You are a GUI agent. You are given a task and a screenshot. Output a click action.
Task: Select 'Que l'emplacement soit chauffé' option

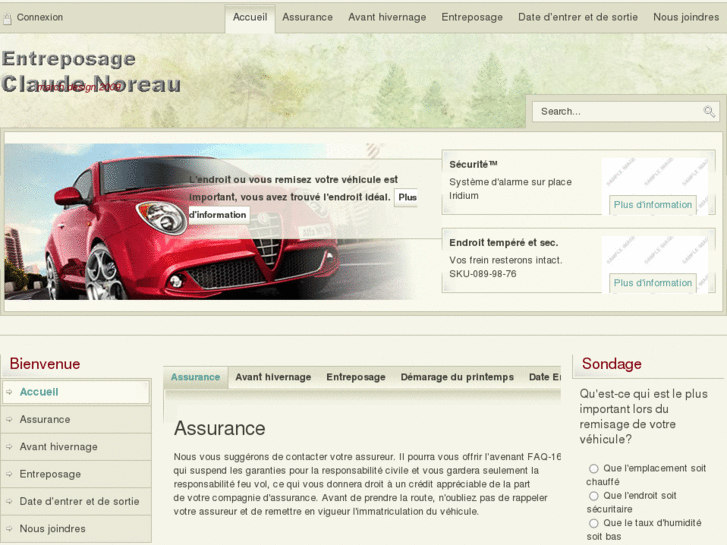coord(593,468)
